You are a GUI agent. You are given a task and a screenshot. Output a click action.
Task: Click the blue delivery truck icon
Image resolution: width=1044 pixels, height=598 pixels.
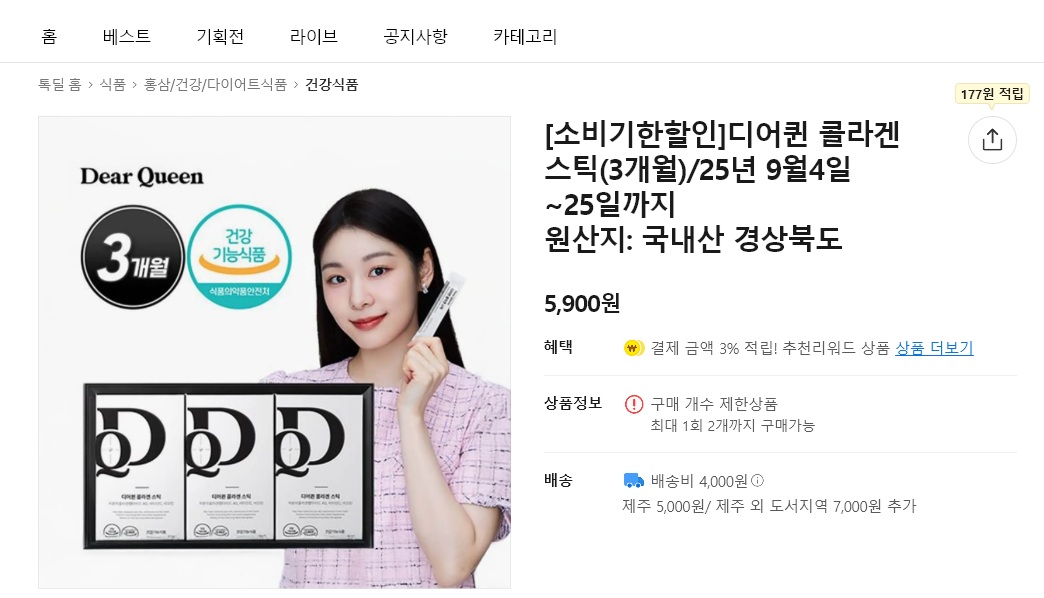tap(633, 480)
